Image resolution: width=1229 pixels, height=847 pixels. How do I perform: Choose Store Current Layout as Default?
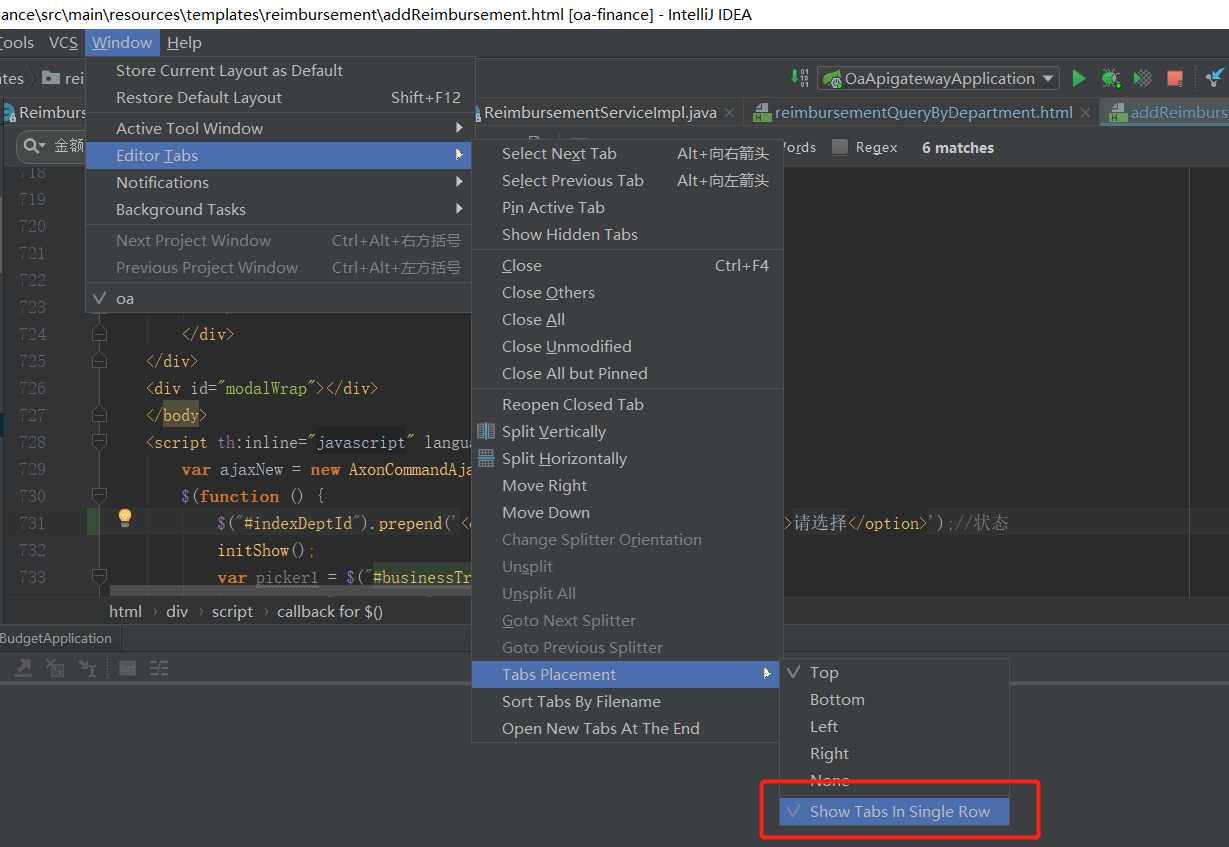(x=279, y=71)
